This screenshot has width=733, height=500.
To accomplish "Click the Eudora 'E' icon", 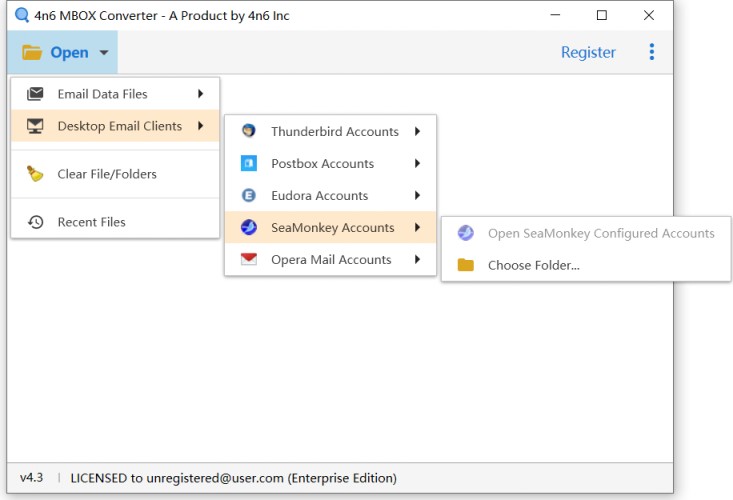I will click(x=249, y=195).
